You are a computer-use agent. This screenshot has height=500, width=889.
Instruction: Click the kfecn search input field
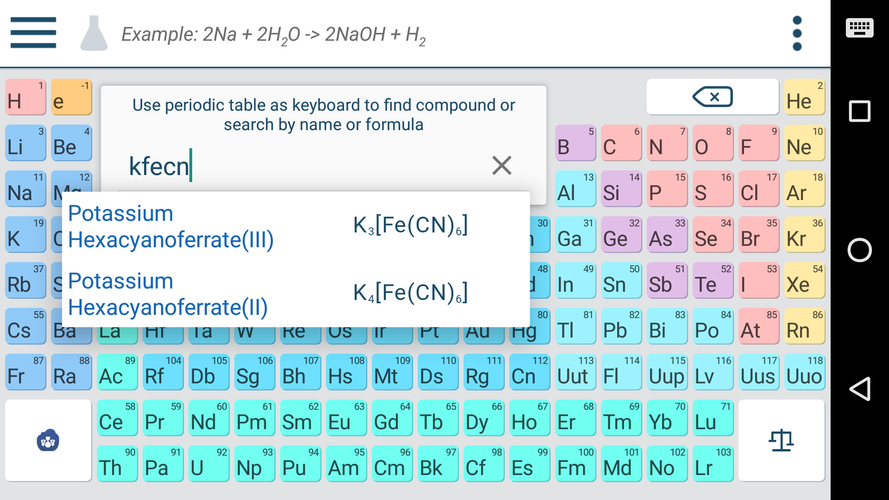[300, 166]
